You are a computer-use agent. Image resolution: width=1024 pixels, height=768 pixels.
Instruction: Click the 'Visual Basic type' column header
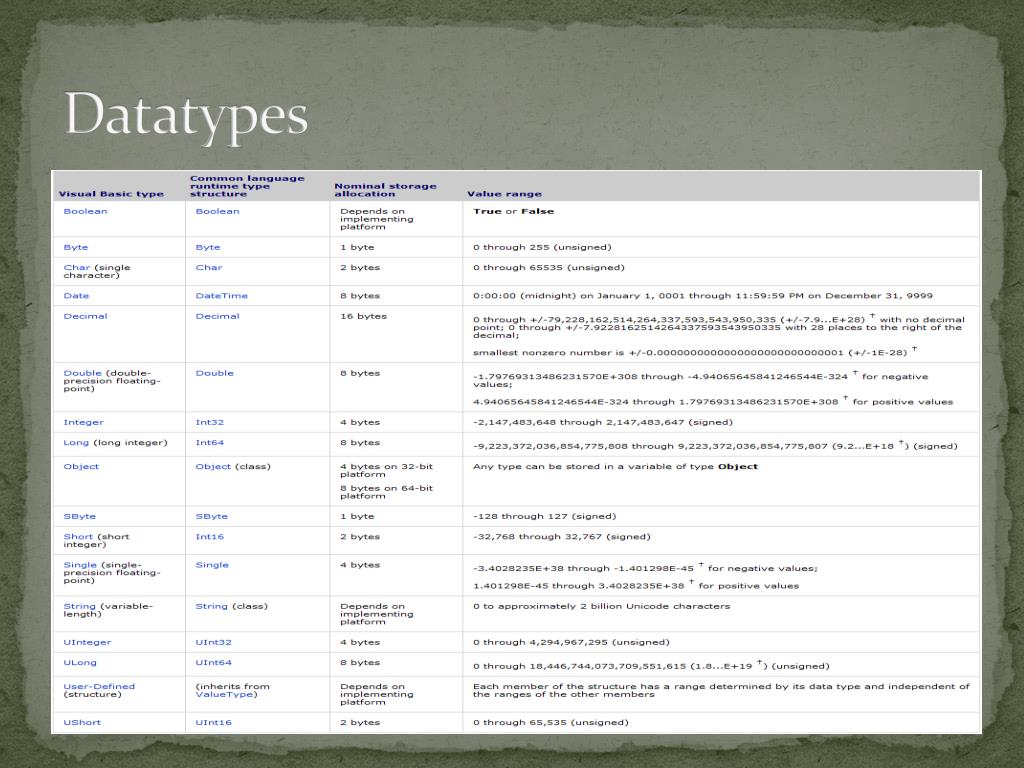point(111,194)
